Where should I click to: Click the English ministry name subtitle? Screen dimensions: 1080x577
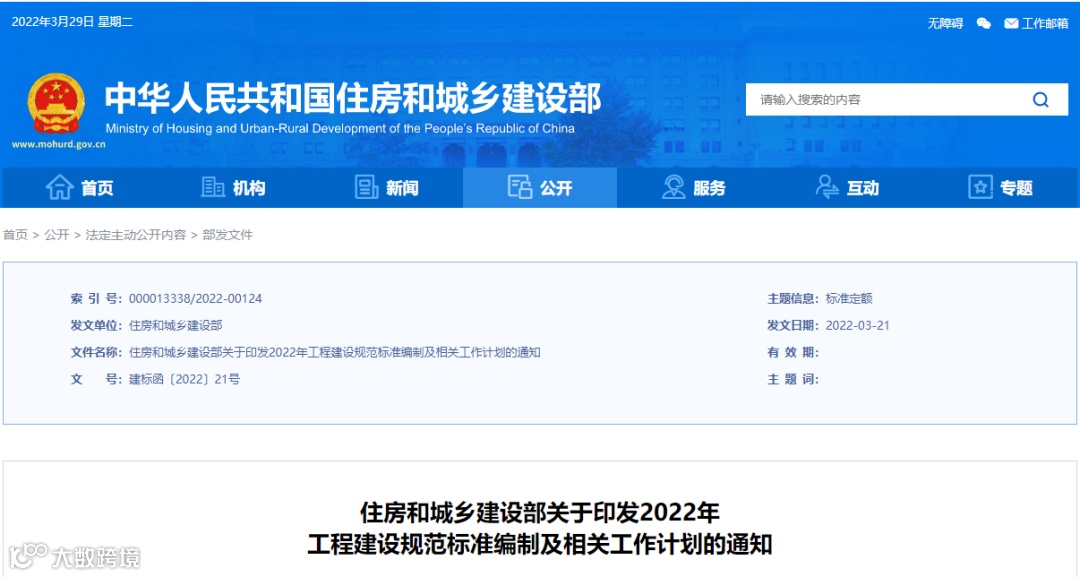coord(340,129)
